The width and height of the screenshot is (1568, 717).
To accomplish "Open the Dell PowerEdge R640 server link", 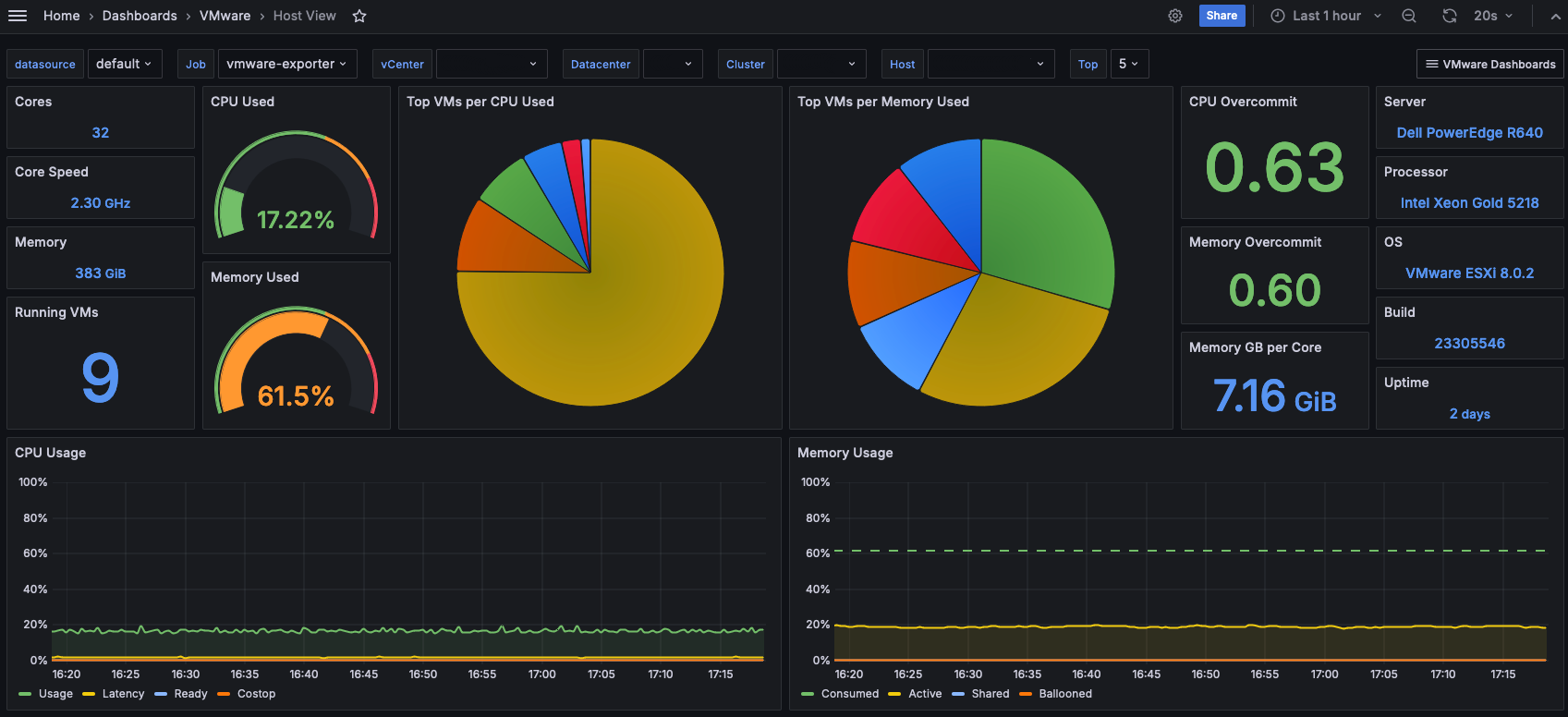I will (1469, 133).
